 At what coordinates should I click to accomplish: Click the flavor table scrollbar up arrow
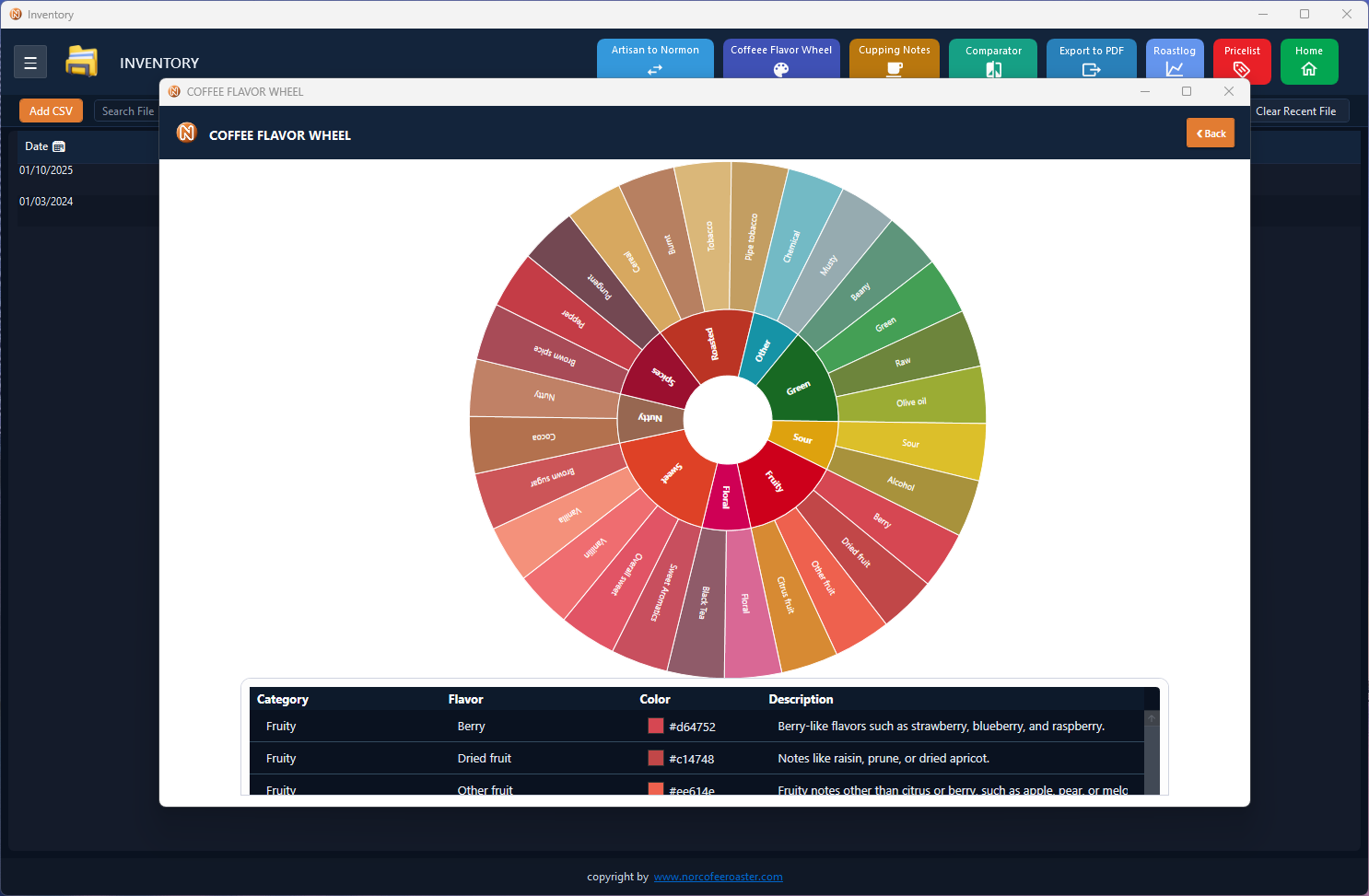point(1152,718)
